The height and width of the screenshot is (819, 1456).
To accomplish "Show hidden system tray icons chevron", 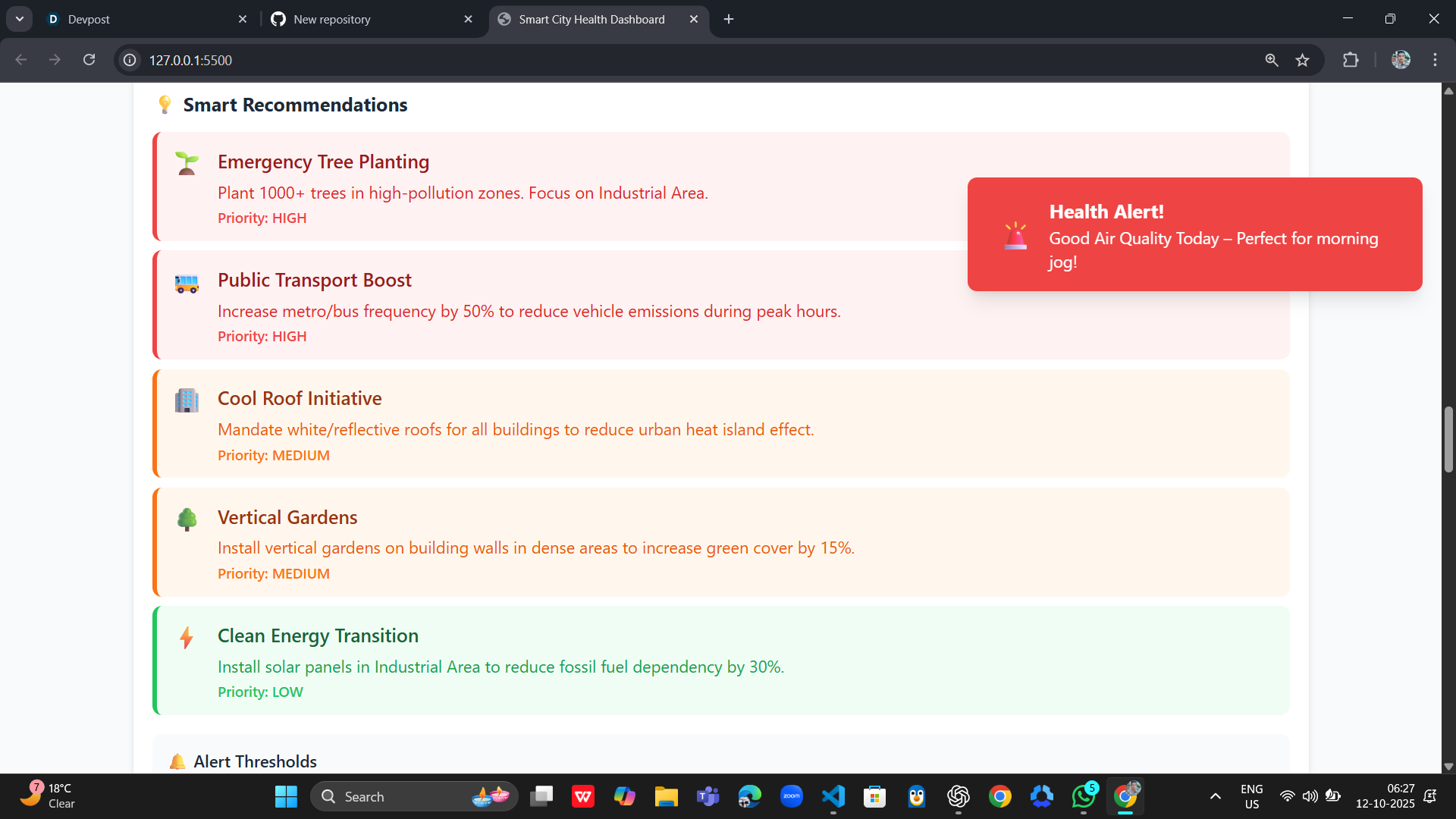I will (1215, 796).
